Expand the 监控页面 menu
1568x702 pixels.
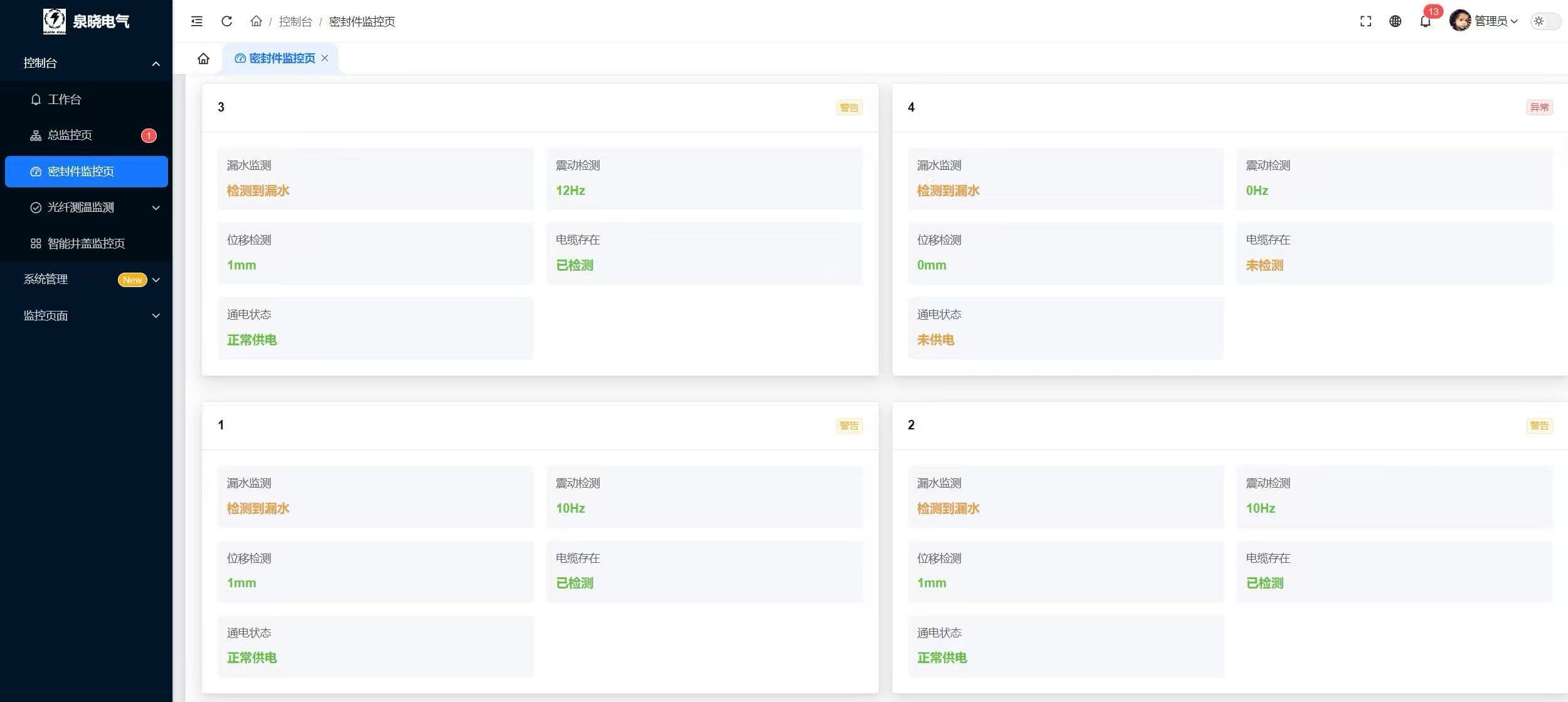(86, 316)
